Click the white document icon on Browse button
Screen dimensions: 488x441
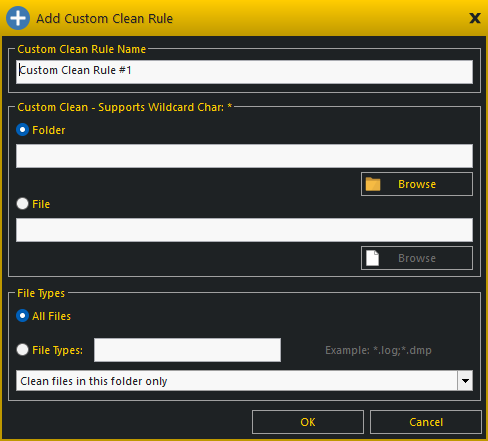point(373,258)
